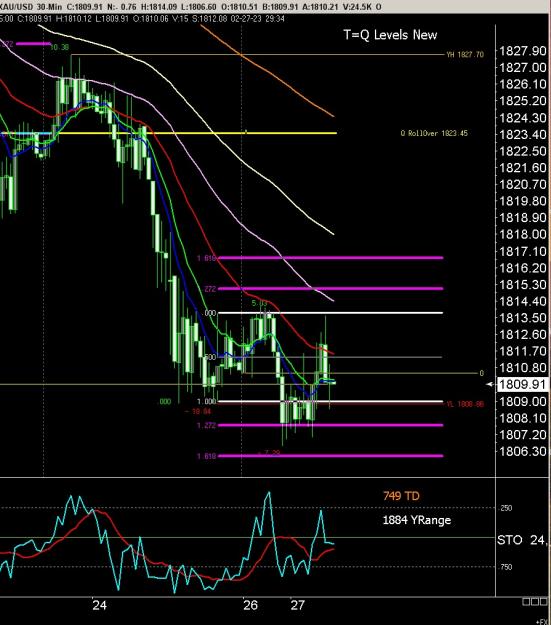Select the 24 date marker on time axis
This screenshot has width=551, height=625.
pos(99,605)
